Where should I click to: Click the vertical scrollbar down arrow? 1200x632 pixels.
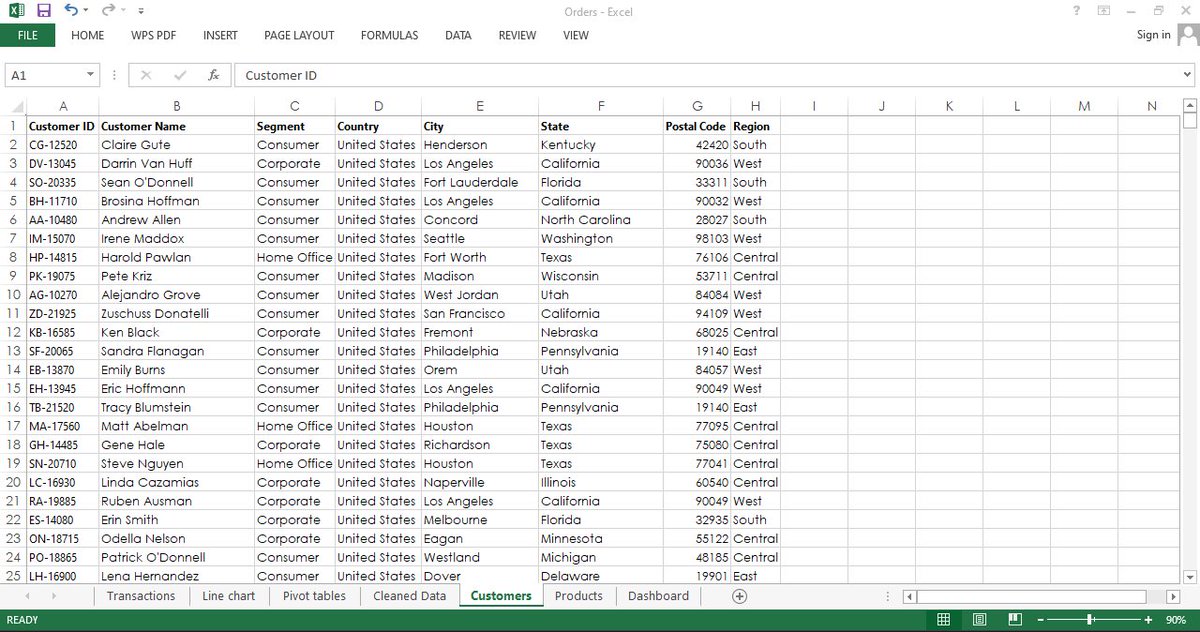(x=1189, y=577)
